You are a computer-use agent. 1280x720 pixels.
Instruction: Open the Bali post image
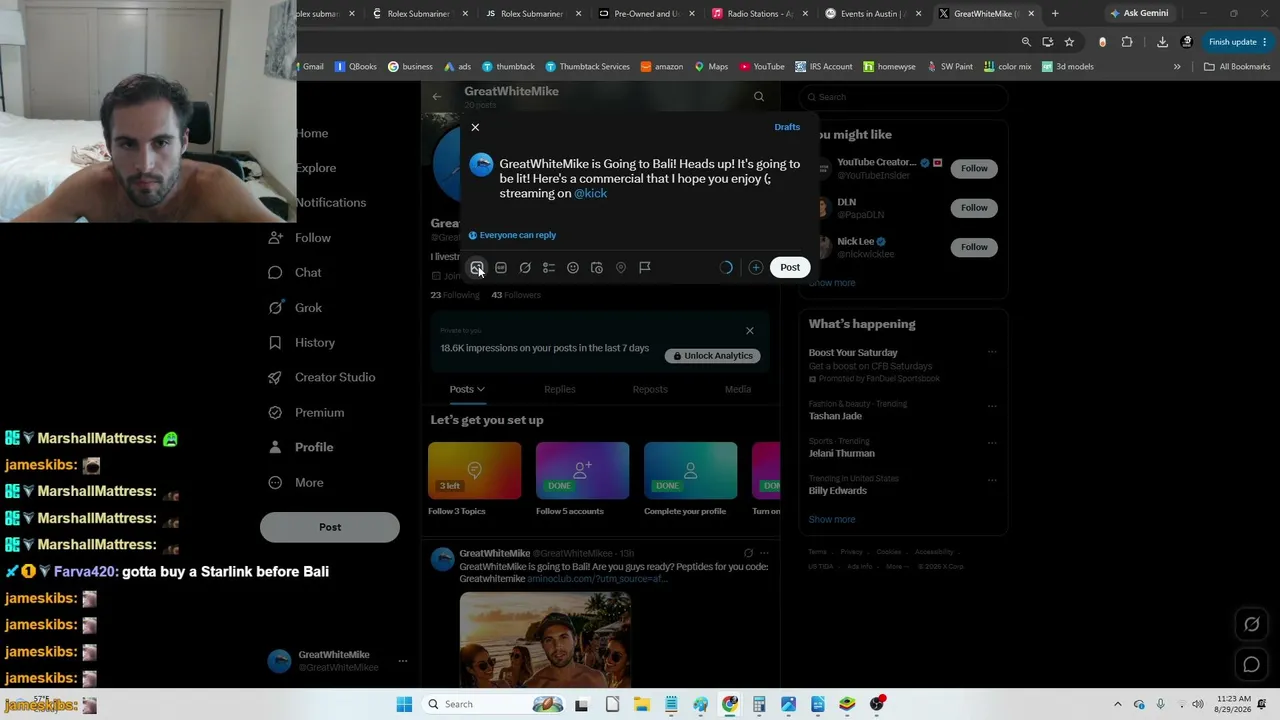pos(545,640)
